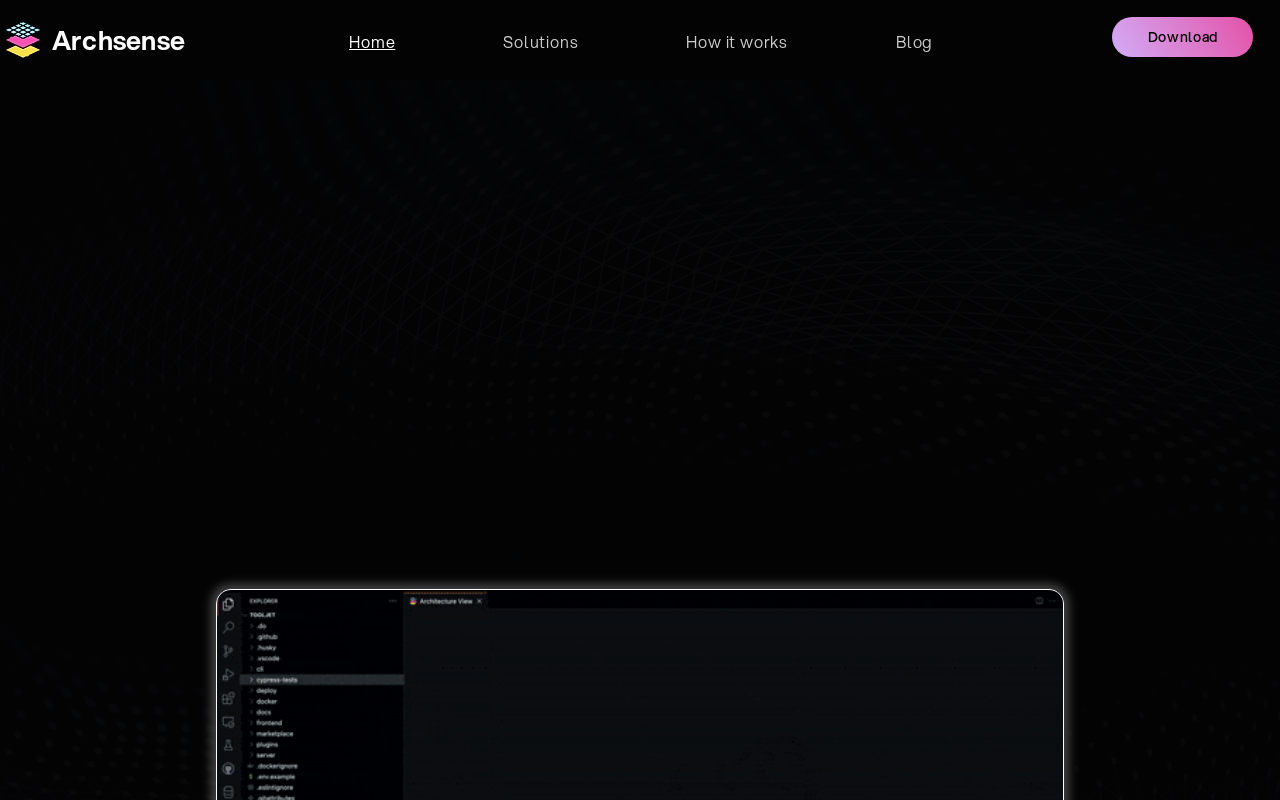This screenshot has width=1280, height=800.
Task: Expand the .husky folder chevron
Action: click(x=251, y=648)
